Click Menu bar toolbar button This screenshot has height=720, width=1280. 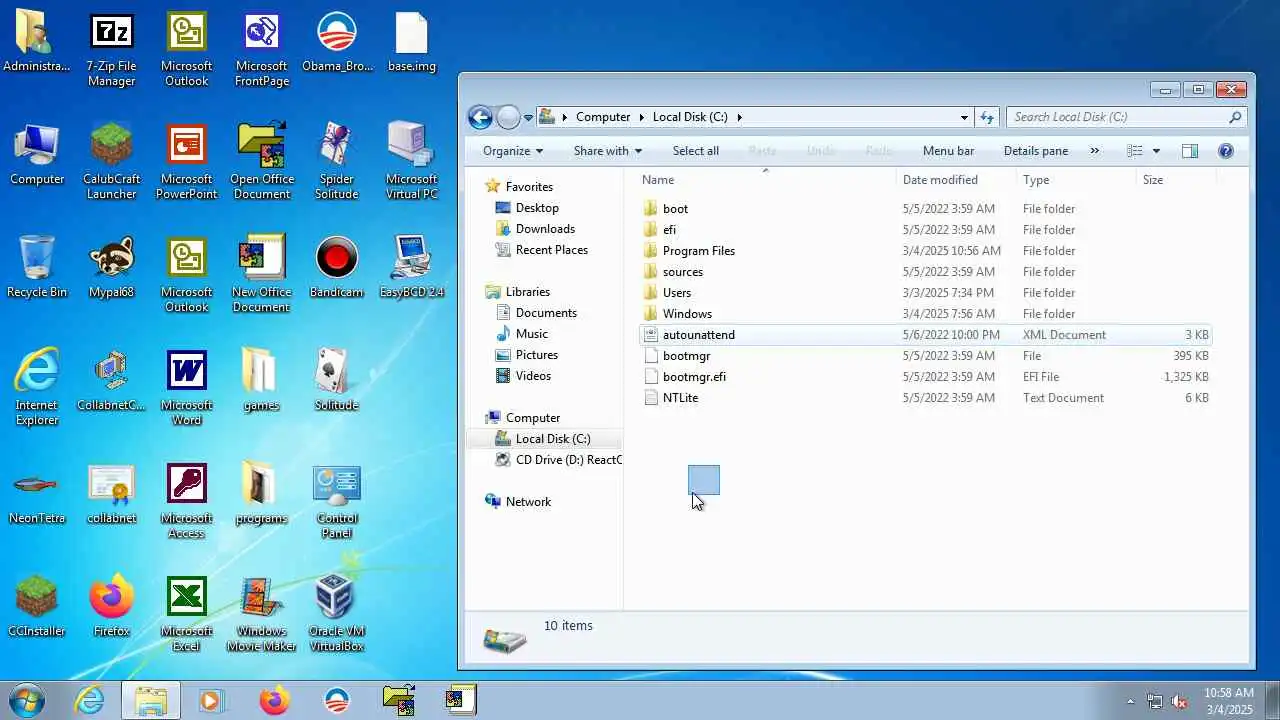coord(948,151)
